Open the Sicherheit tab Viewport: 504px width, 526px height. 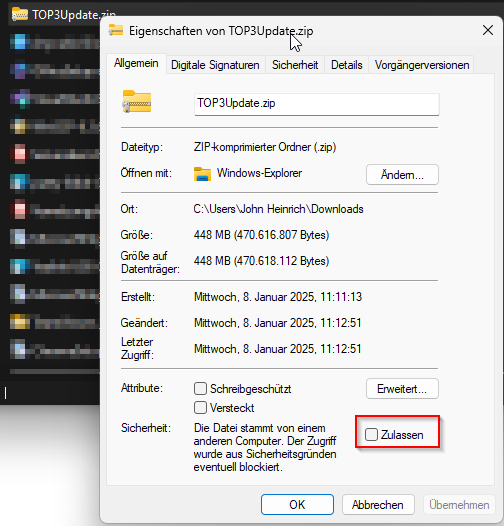point(295,65)
